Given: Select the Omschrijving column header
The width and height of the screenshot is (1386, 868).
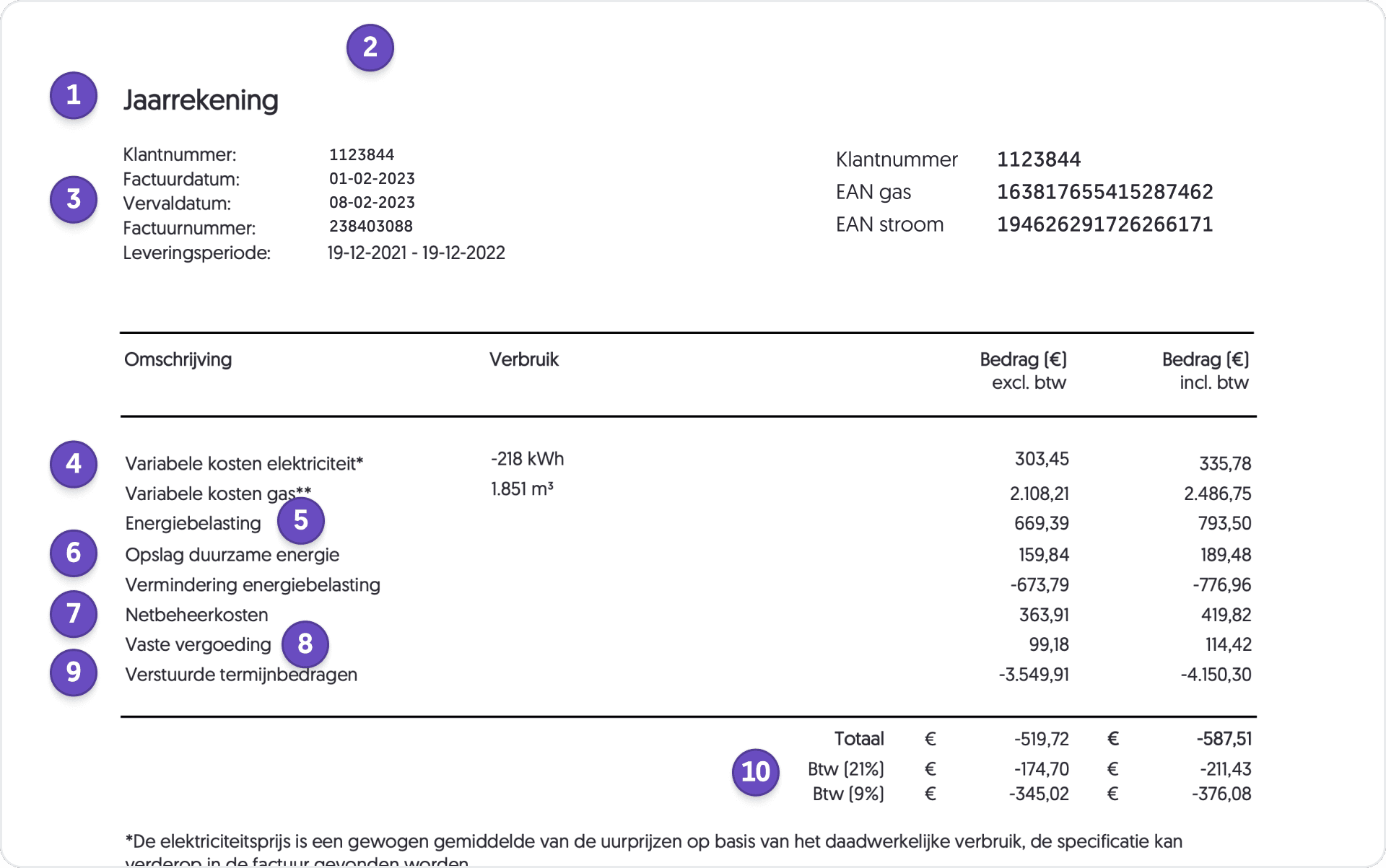Looking at the screenshot, I should [178, 359].
